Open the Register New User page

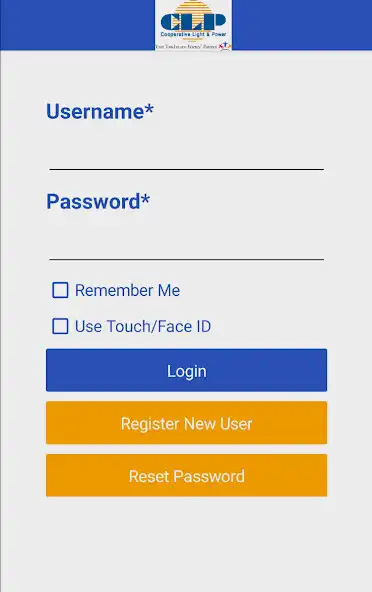187,423
